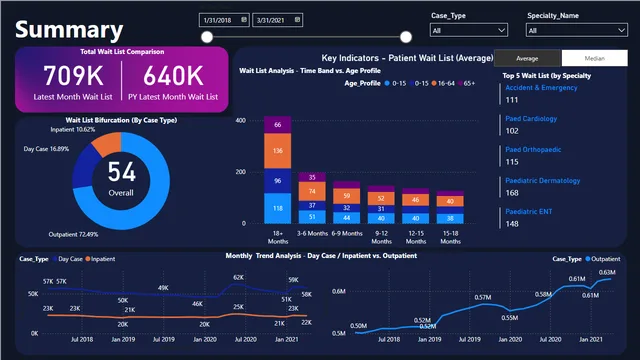
Task: Click the start date field 1/31/2018
Action: pos(224,20)
